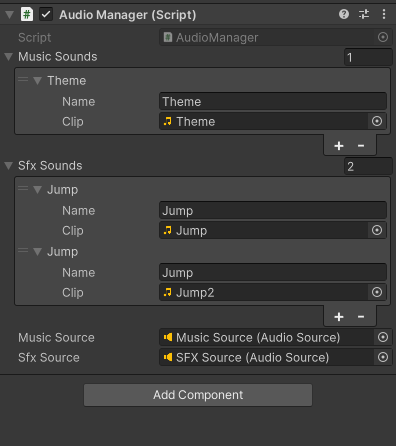Collapse the Sfx Sounds list
The width and height of the screenshot is (396, 446).
[x=9, y=166]
